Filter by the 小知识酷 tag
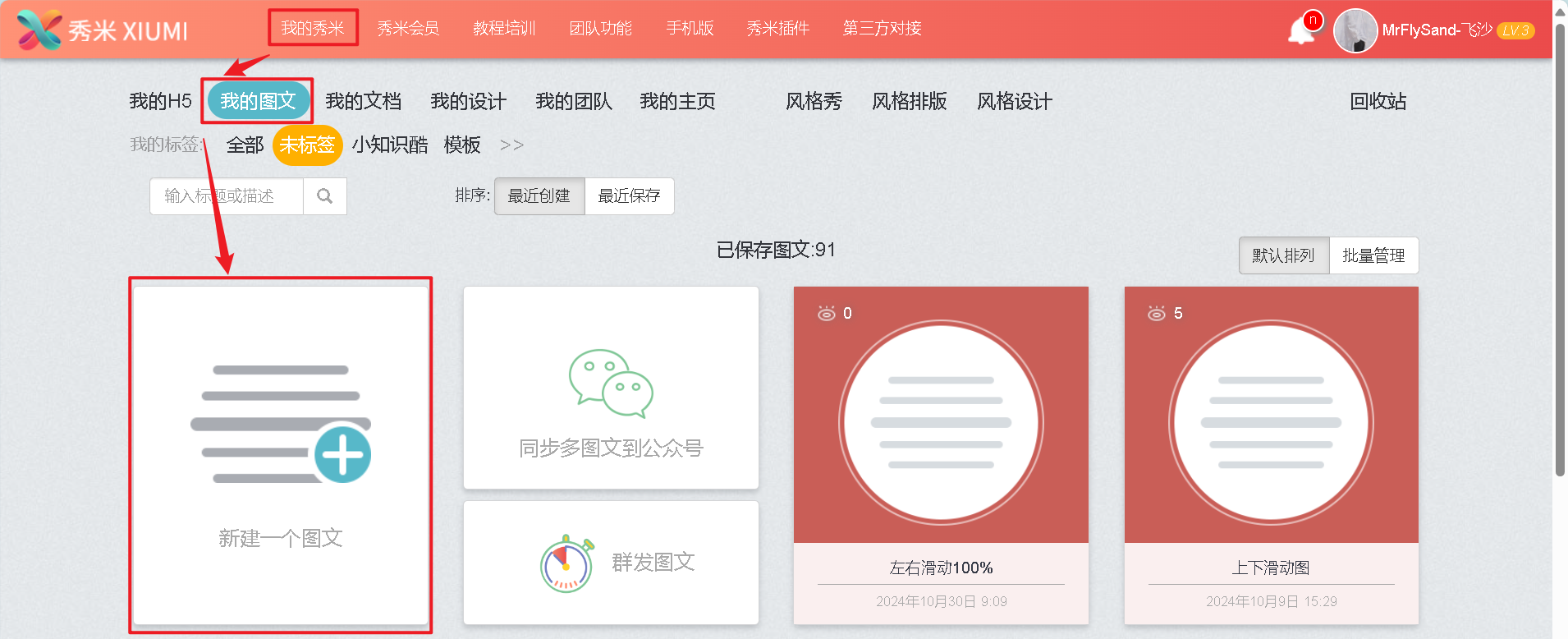Viewport: 1568px width, 639px height. pyautogui.click(x=390, y=145)
